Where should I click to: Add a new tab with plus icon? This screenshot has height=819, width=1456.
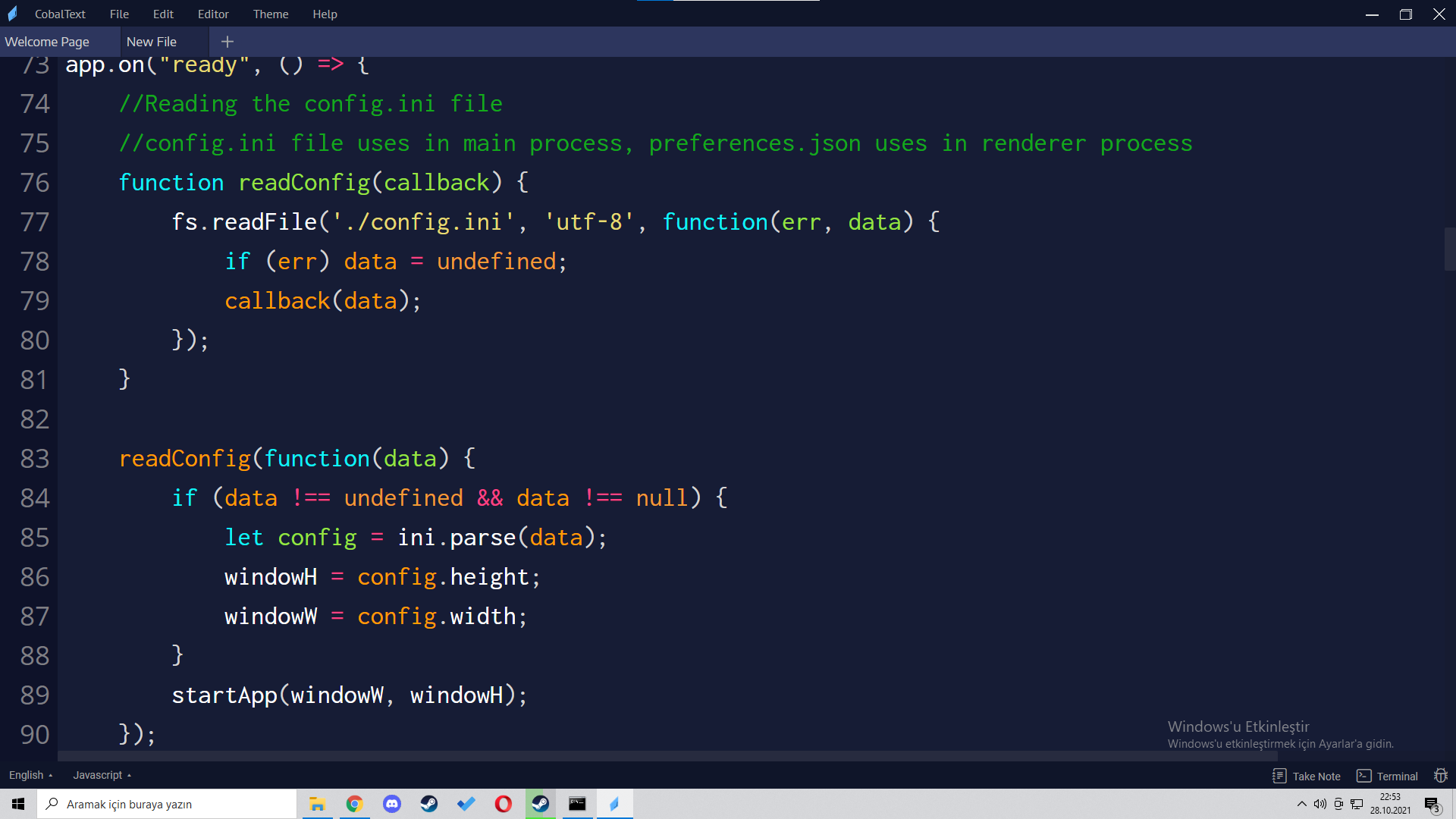click(227, 42)
